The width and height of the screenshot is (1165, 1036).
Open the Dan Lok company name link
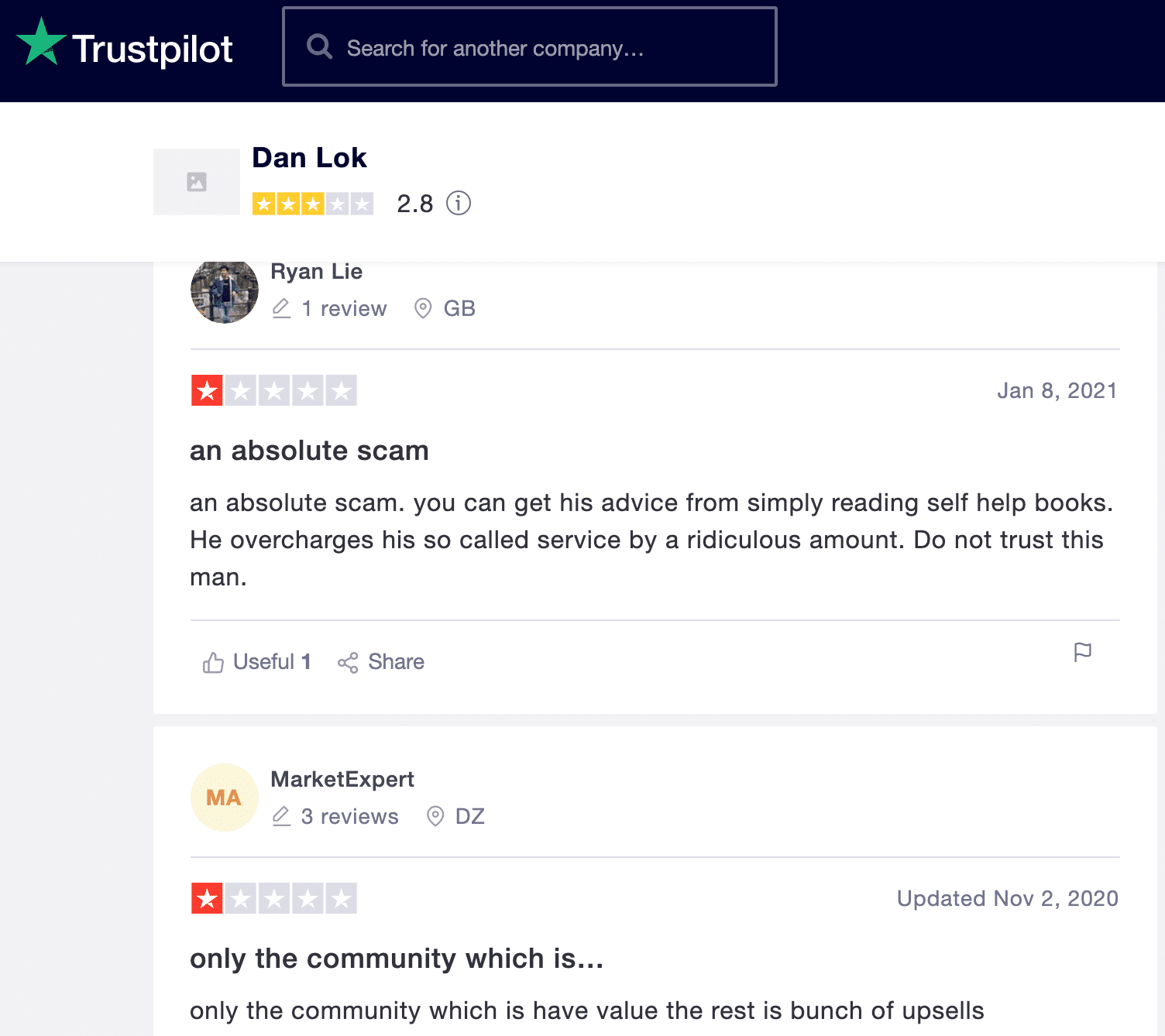tap(309, 158)
